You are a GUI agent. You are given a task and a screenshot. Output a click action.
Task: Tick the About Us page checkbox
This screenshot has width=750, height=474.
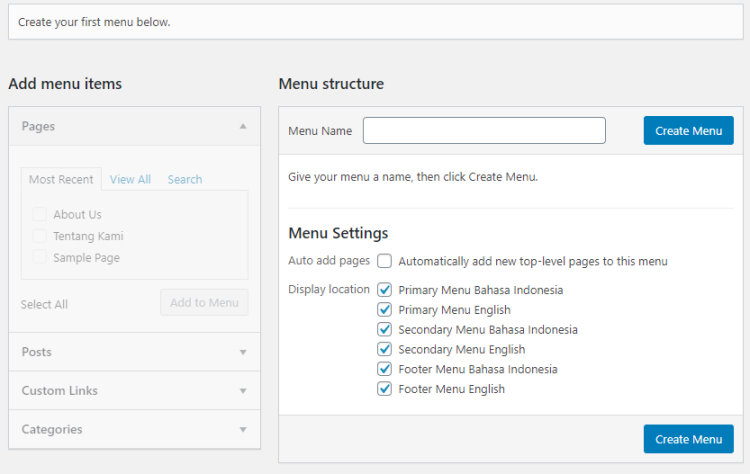(39, 214)
